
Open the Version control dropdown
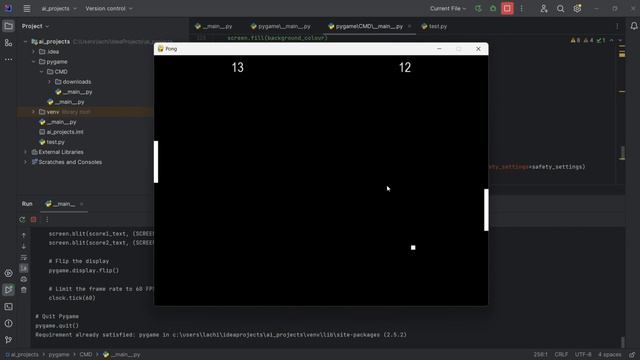(x=109, y=9)
